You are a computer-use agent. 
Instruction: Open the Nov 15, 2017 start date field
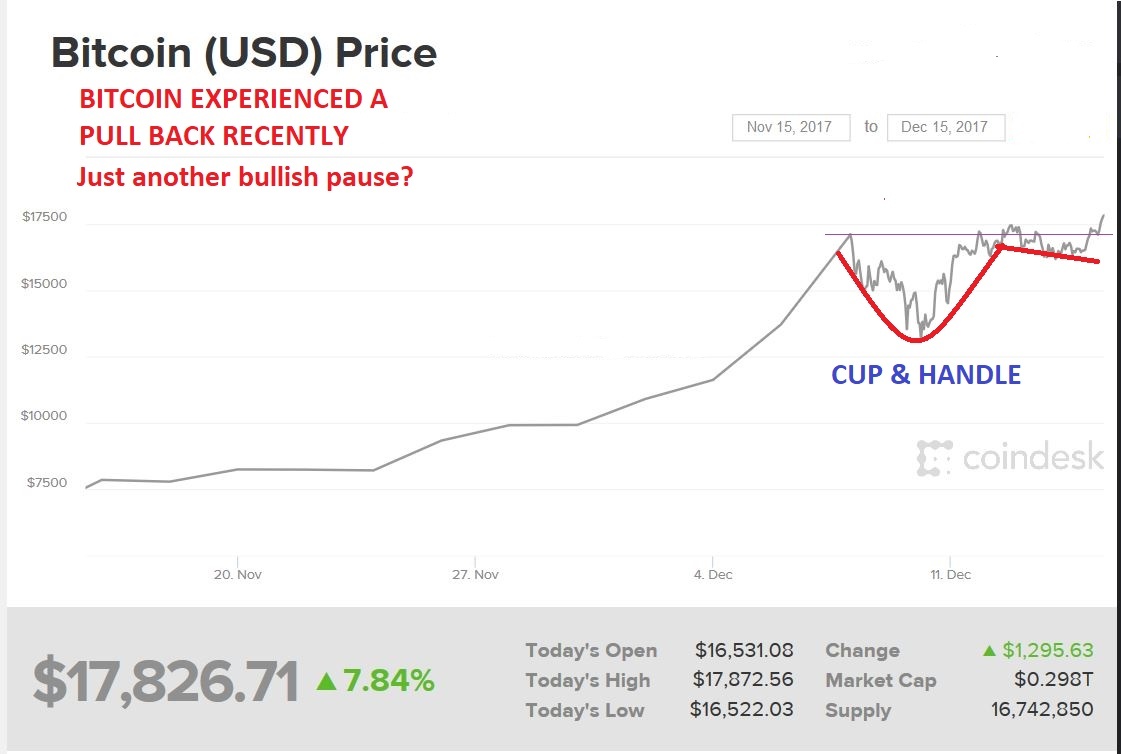pyautogui.click(x=790, y=127)
